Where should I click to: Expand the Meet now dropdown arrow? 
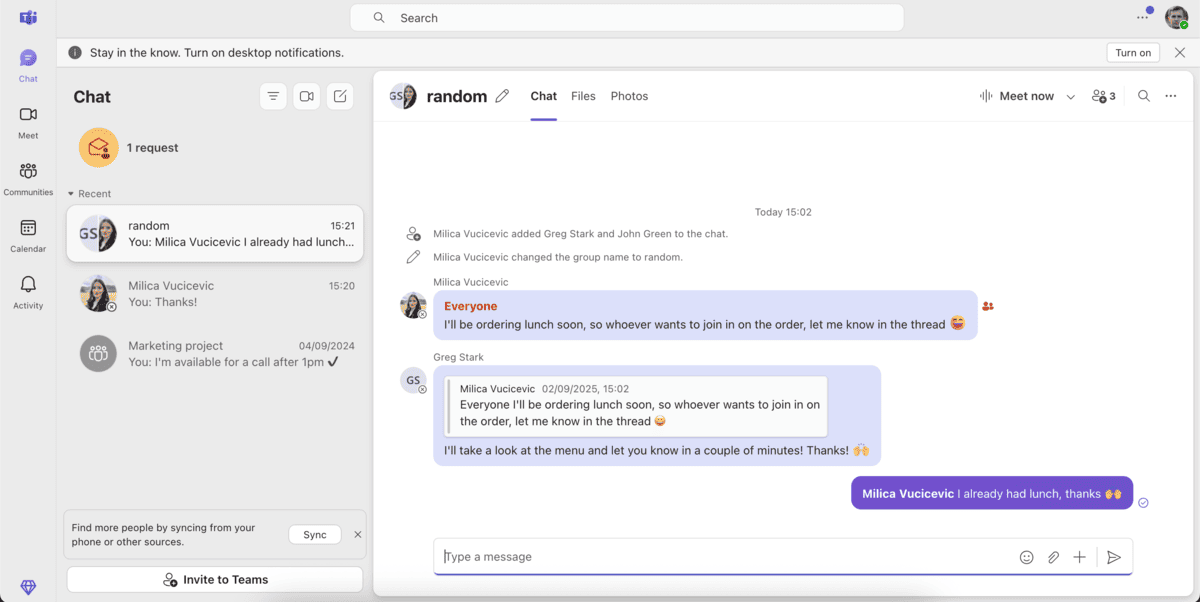[1070, 97]
